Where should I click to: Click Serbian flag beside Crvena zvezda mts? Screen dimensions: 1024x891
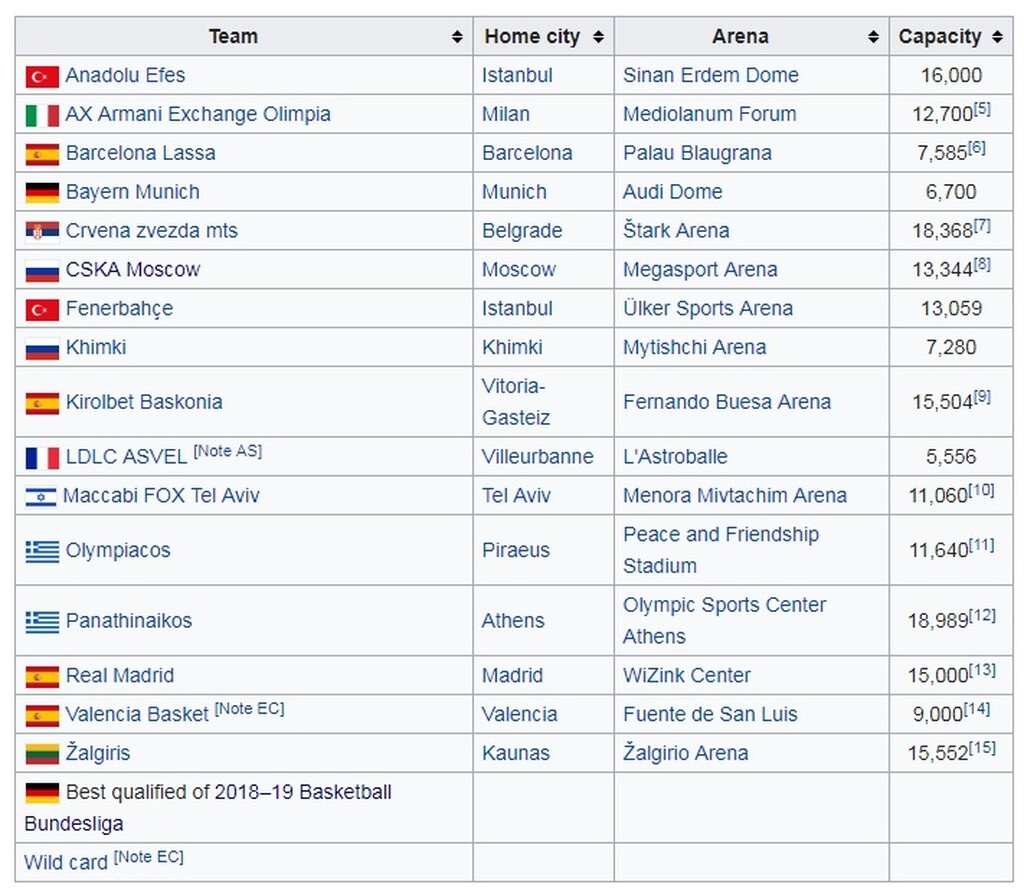point(42,231)
